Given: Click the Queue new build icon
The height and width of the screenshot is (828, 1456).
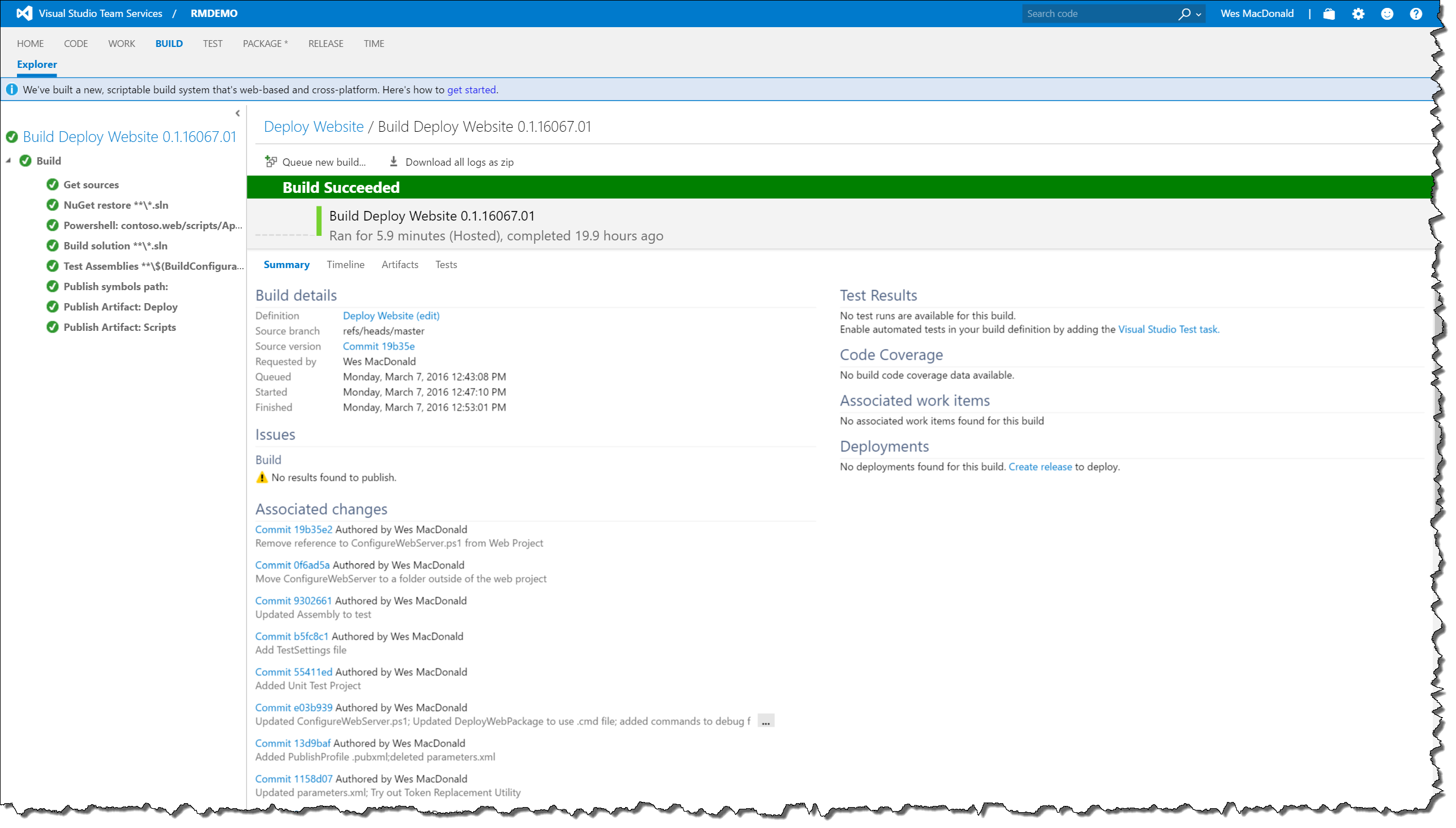Looking at the screenshot, I should [271, 162].
